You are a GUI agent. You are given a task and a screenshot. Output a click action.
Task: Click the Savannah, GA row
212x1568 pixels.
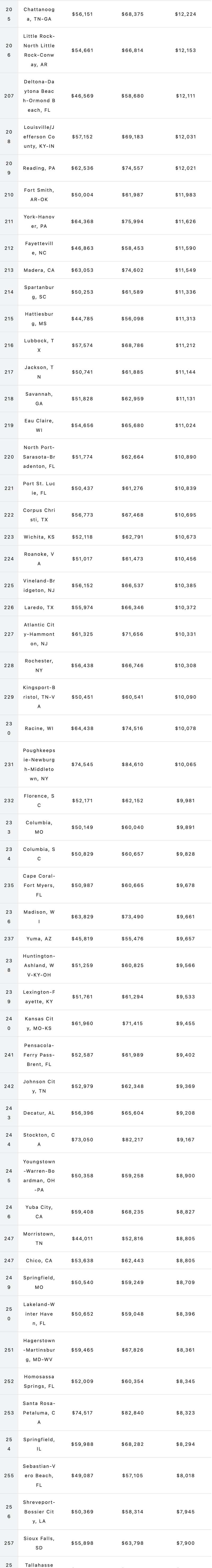click(x=106, y=399)
